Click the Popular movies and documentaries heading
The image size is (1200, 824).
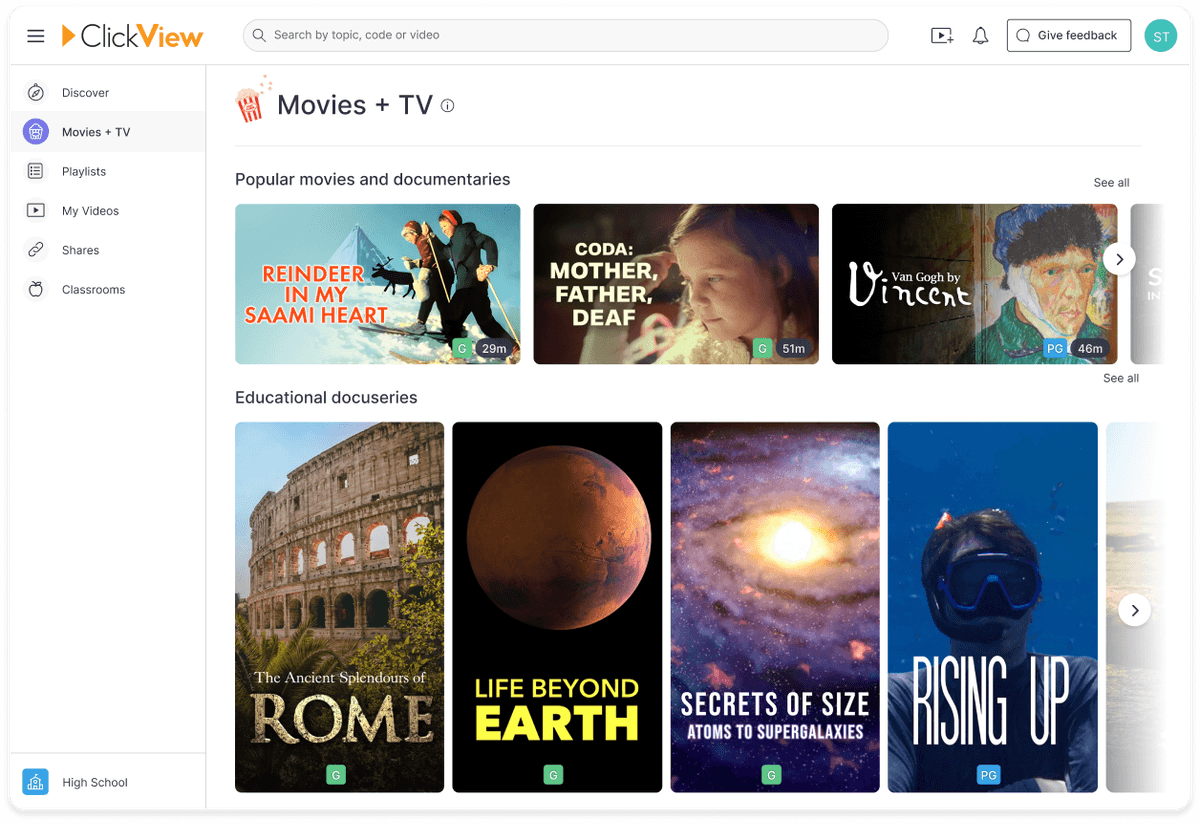373,180
